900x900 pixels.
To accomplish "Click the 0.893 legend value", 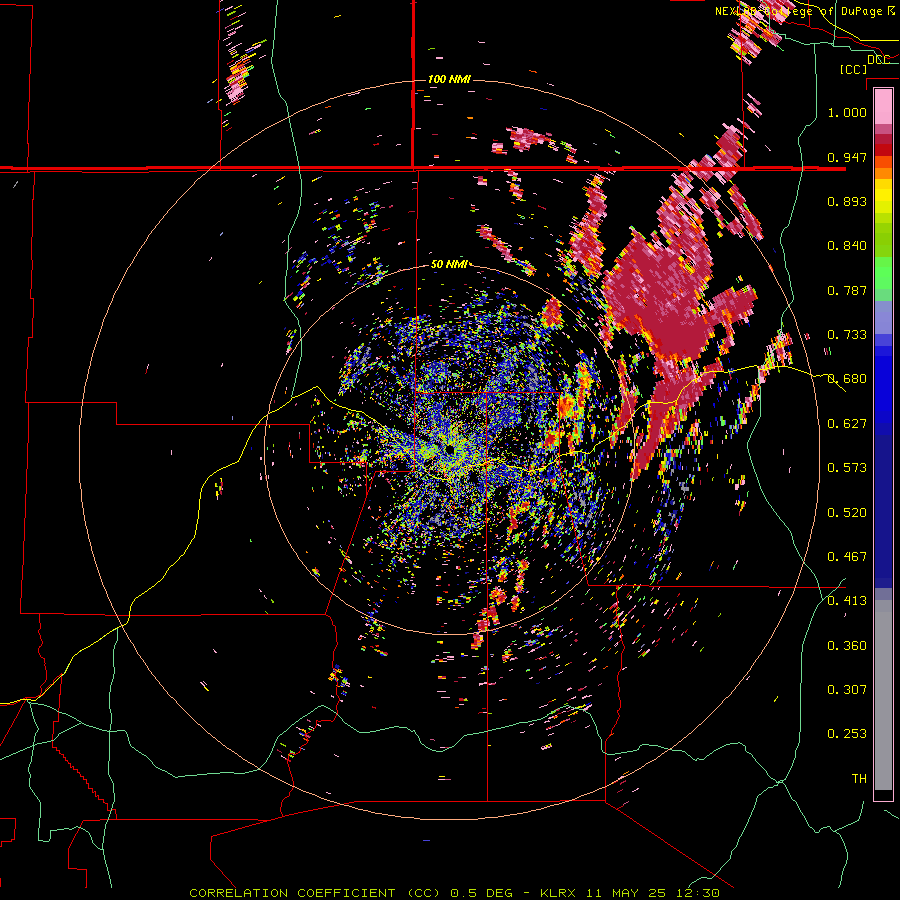I will [847, 201].
